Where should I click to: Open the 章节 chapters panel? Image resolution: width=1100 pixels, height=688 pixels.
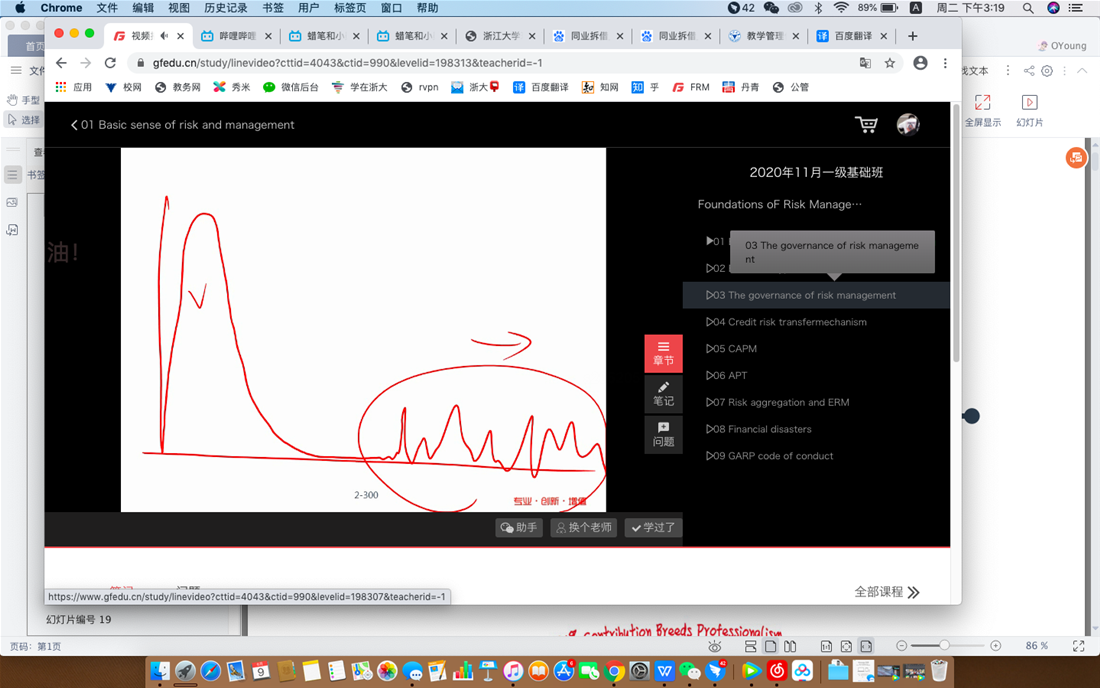tap(663, 353)
